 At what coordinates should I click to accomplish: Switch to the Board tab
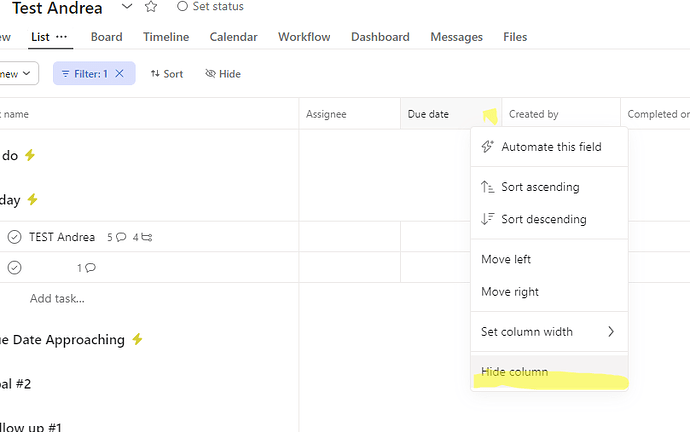click(106, 37)
